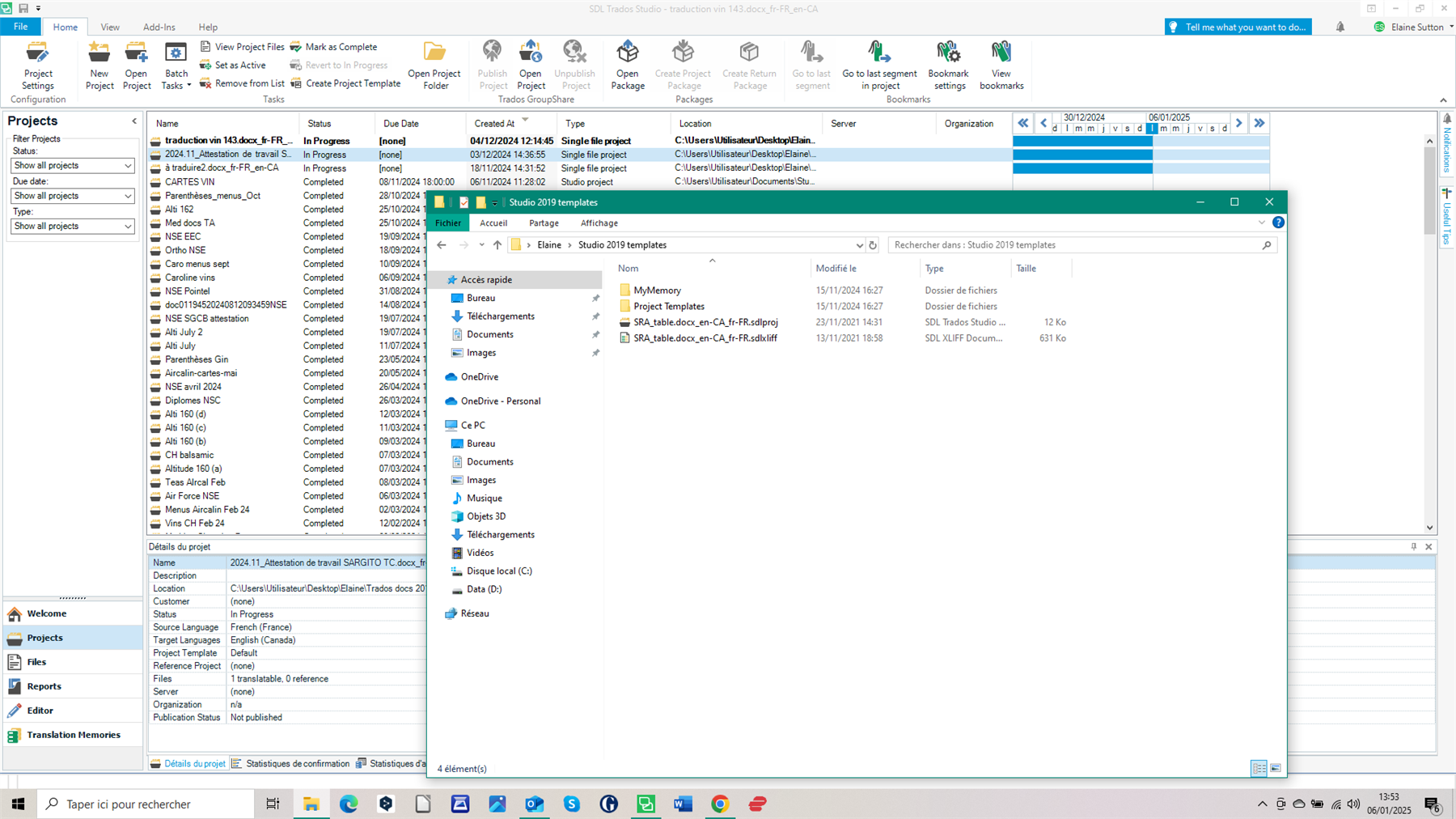Open Project Settings in the ribbon

click(x=37, y=66)
